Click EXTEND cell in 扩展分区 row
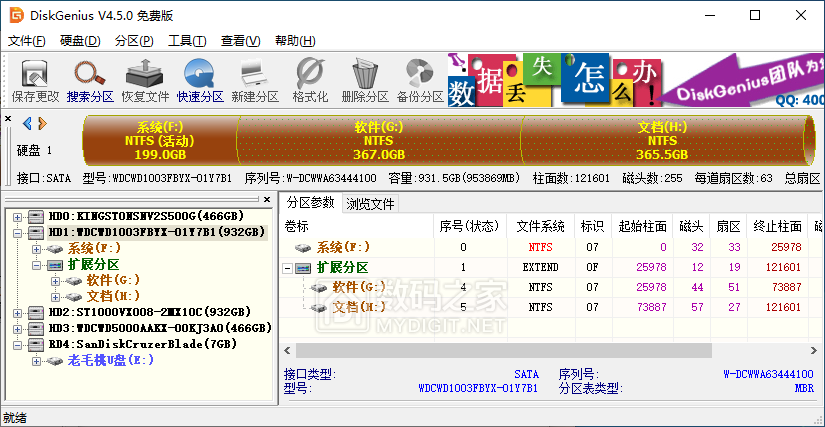The width and height of the screenshot is (825, 427). point(540,267)
